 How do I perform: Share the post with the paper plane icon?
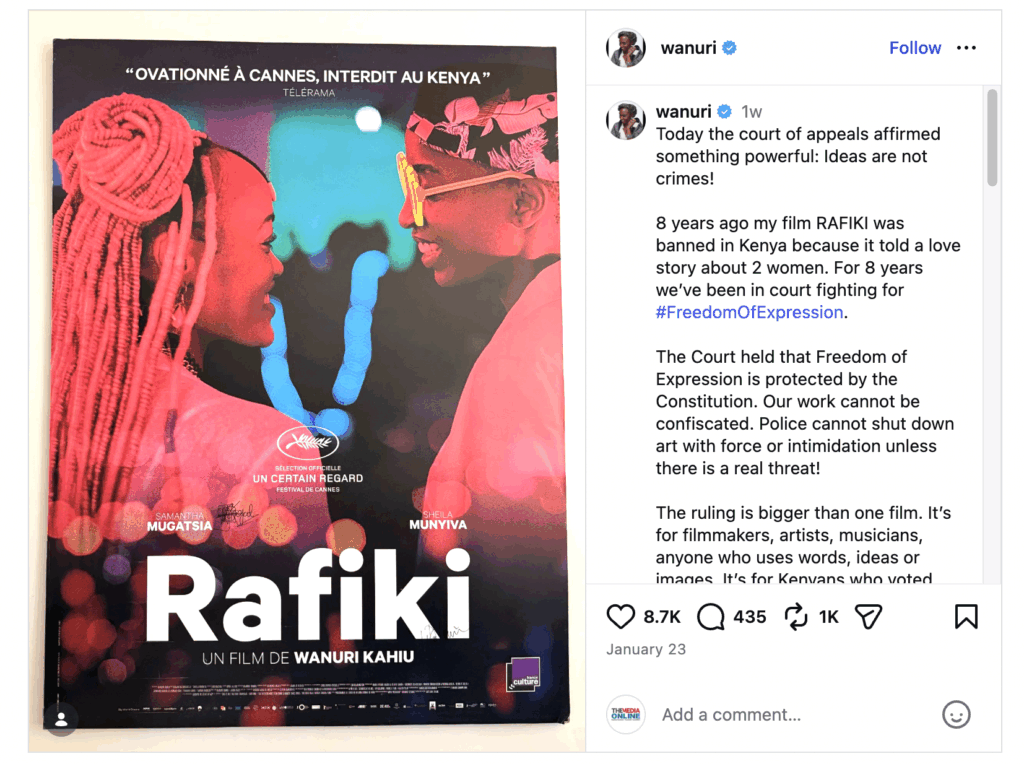tap(869, 616)
